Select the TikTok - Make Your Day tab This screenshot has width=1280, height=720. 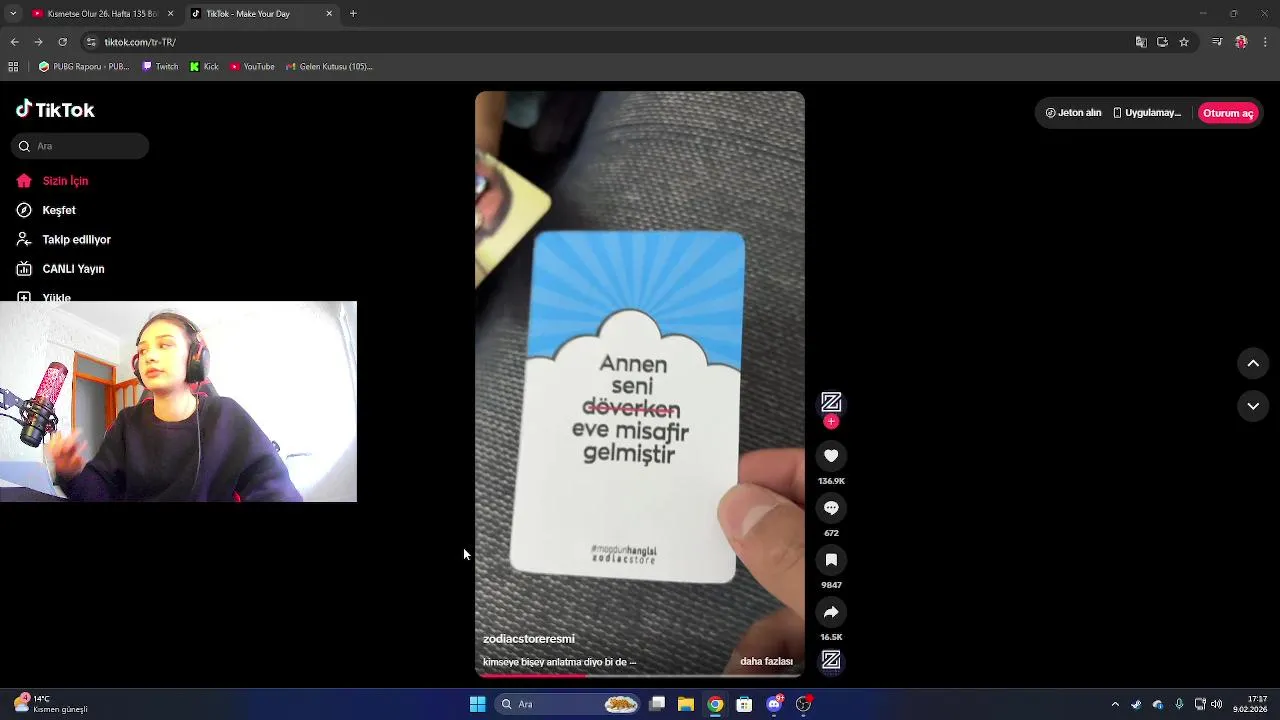260,14
